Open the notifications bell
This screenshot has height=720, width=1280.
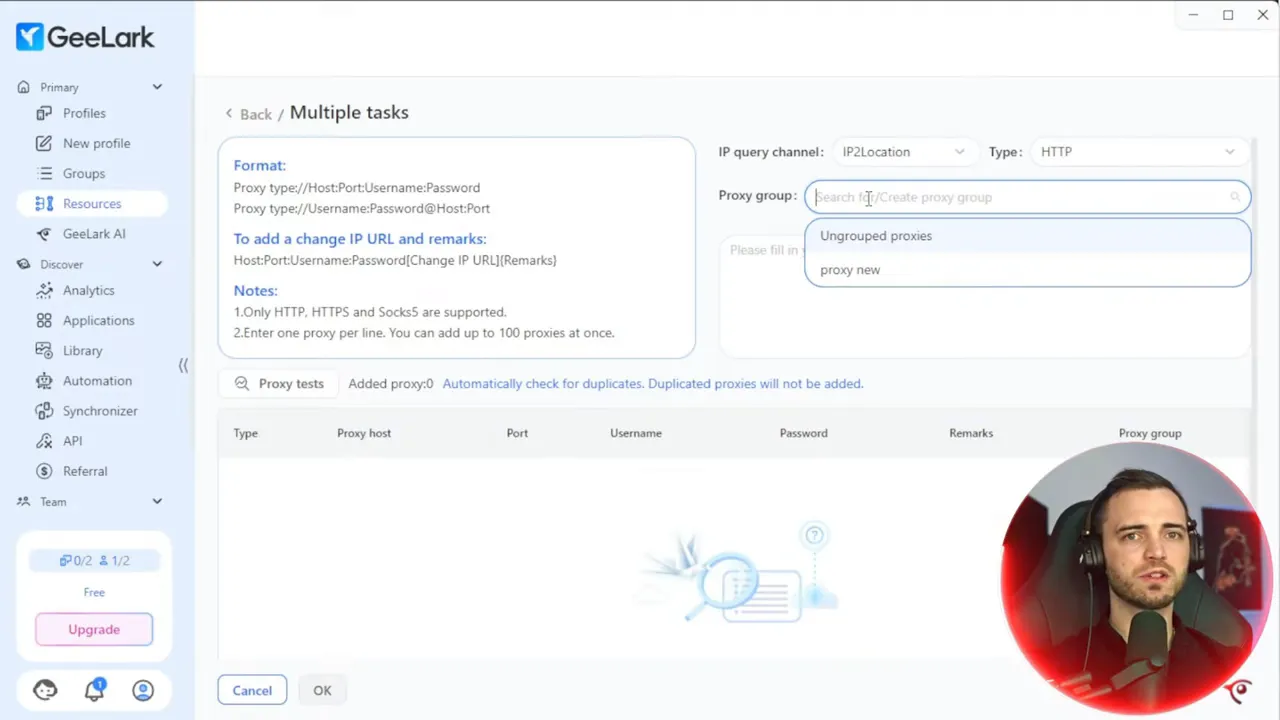tap(94, 690)
